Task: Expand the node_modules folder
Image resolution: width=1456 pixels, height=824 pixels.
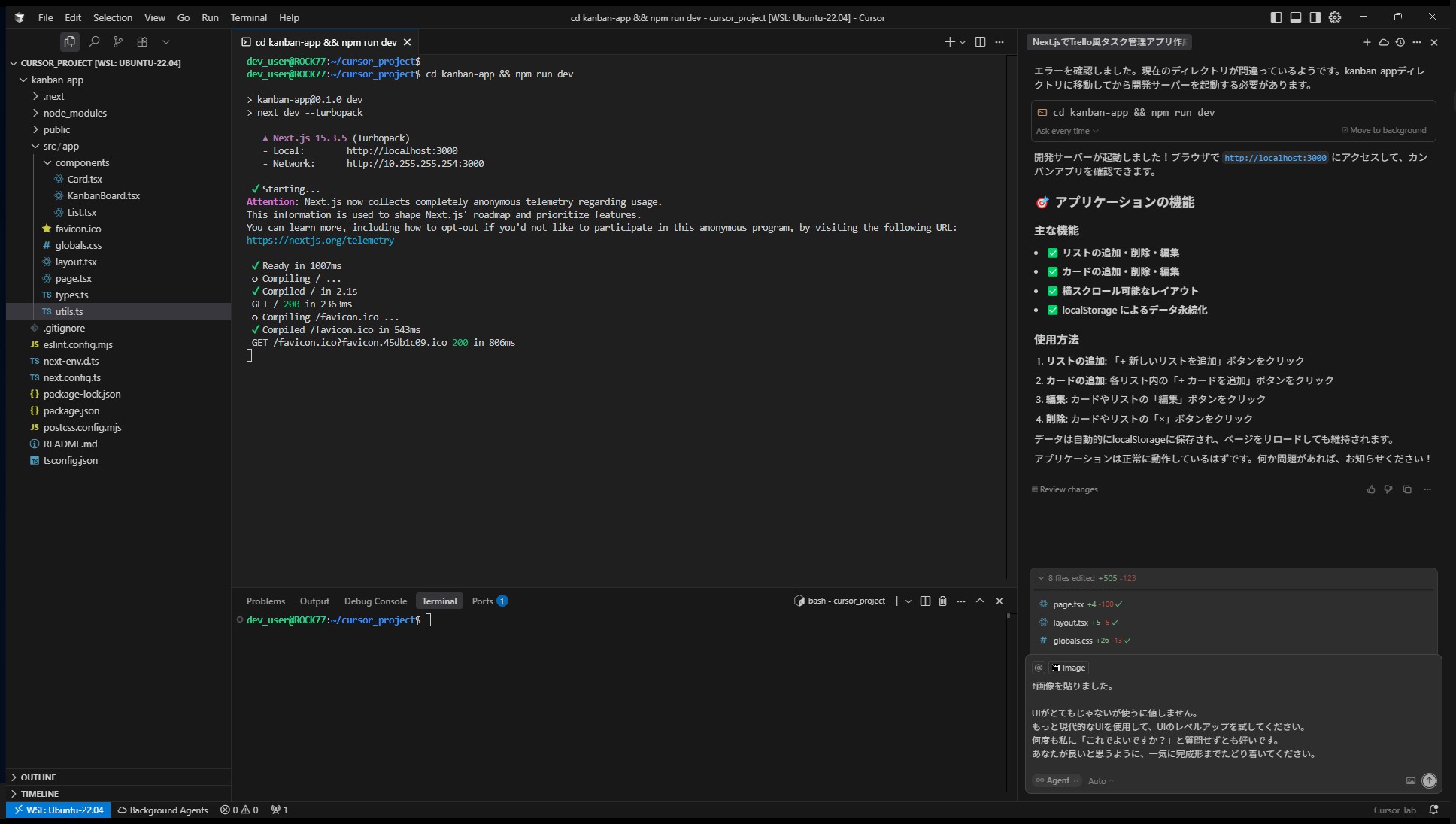Action: coord(74,113)
